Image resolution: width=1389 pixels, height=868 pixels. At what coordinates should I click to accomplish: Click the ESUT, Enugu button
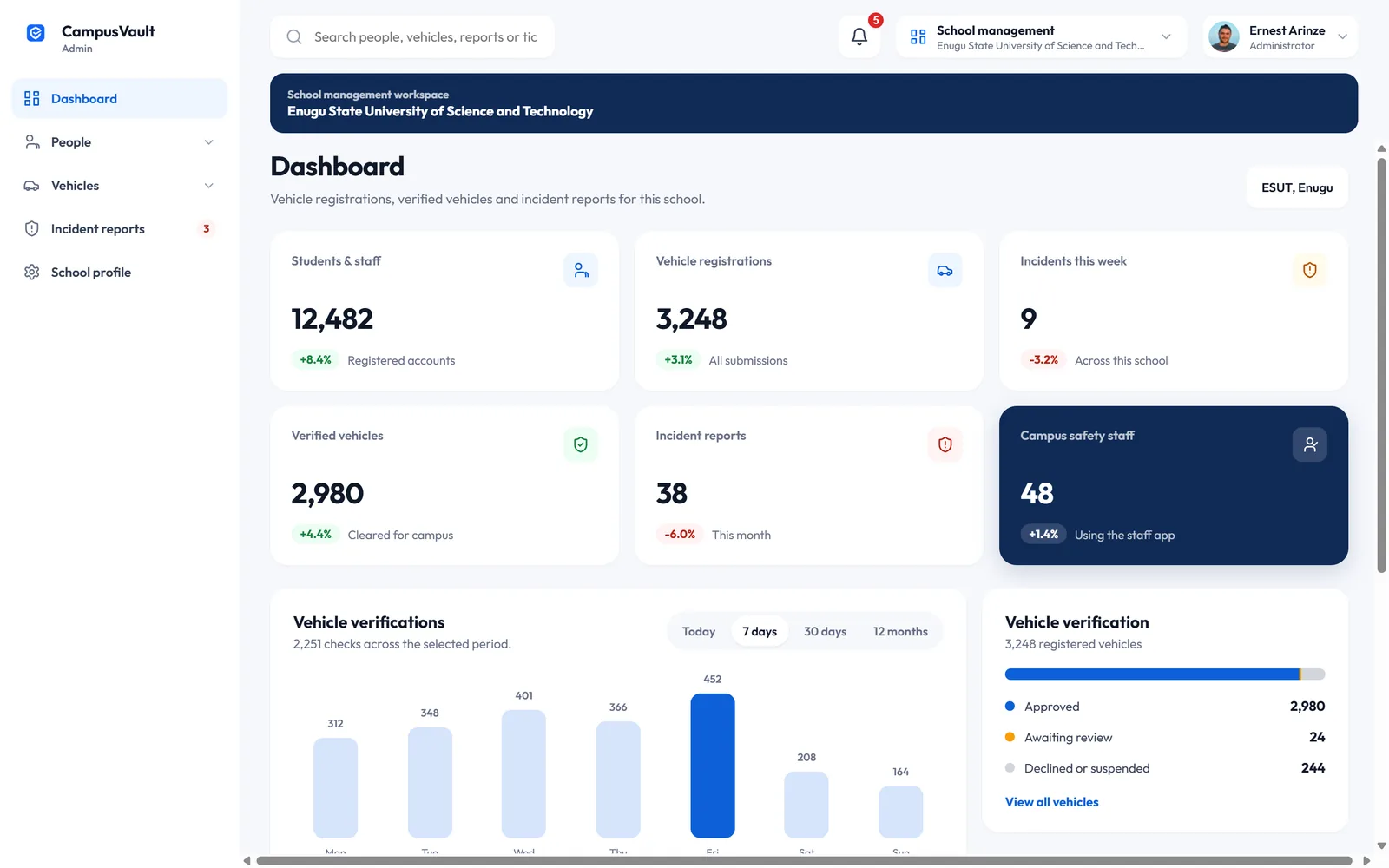click(1297, 187)
